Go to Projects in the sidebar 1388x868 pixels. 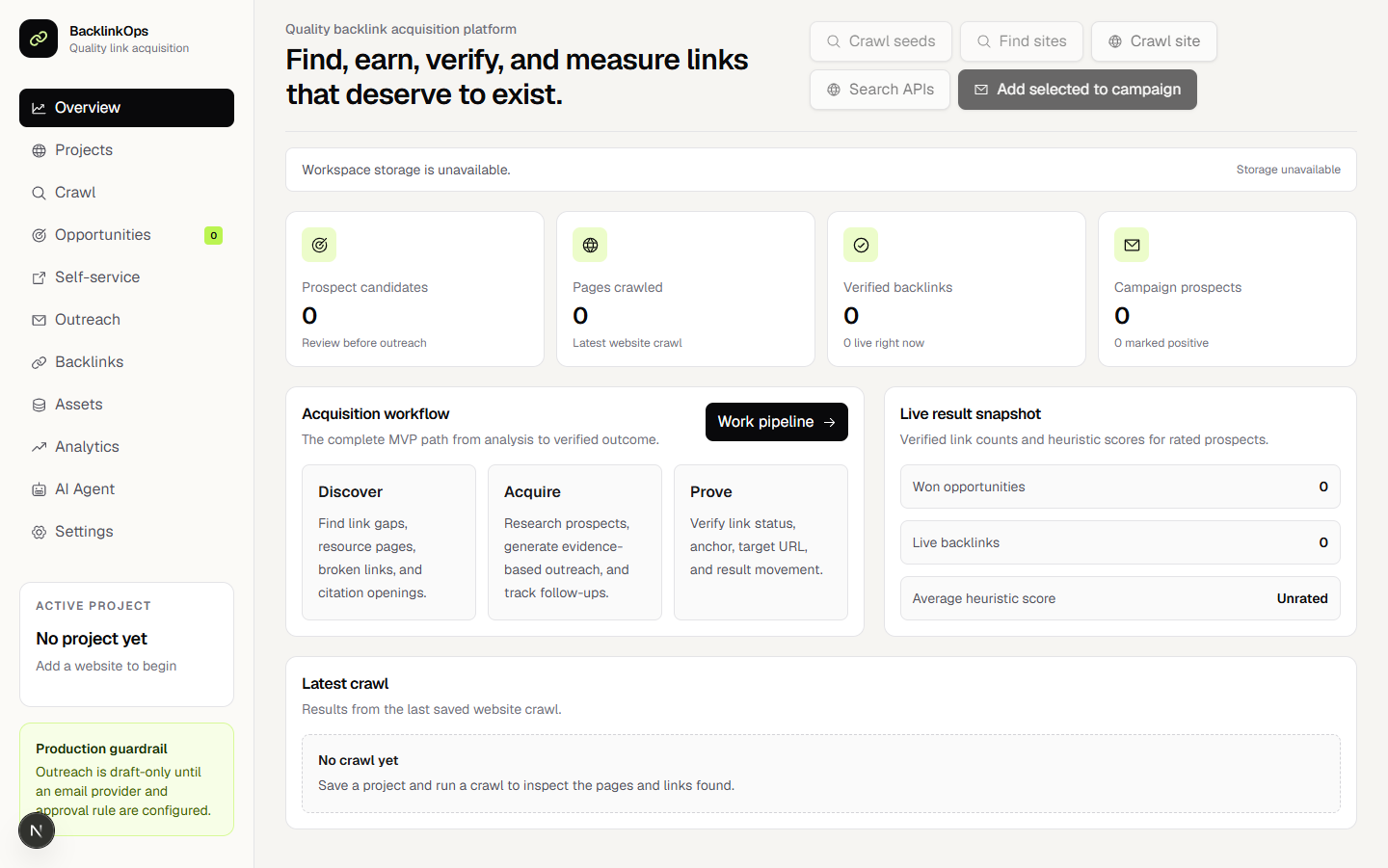pos(126,150)
